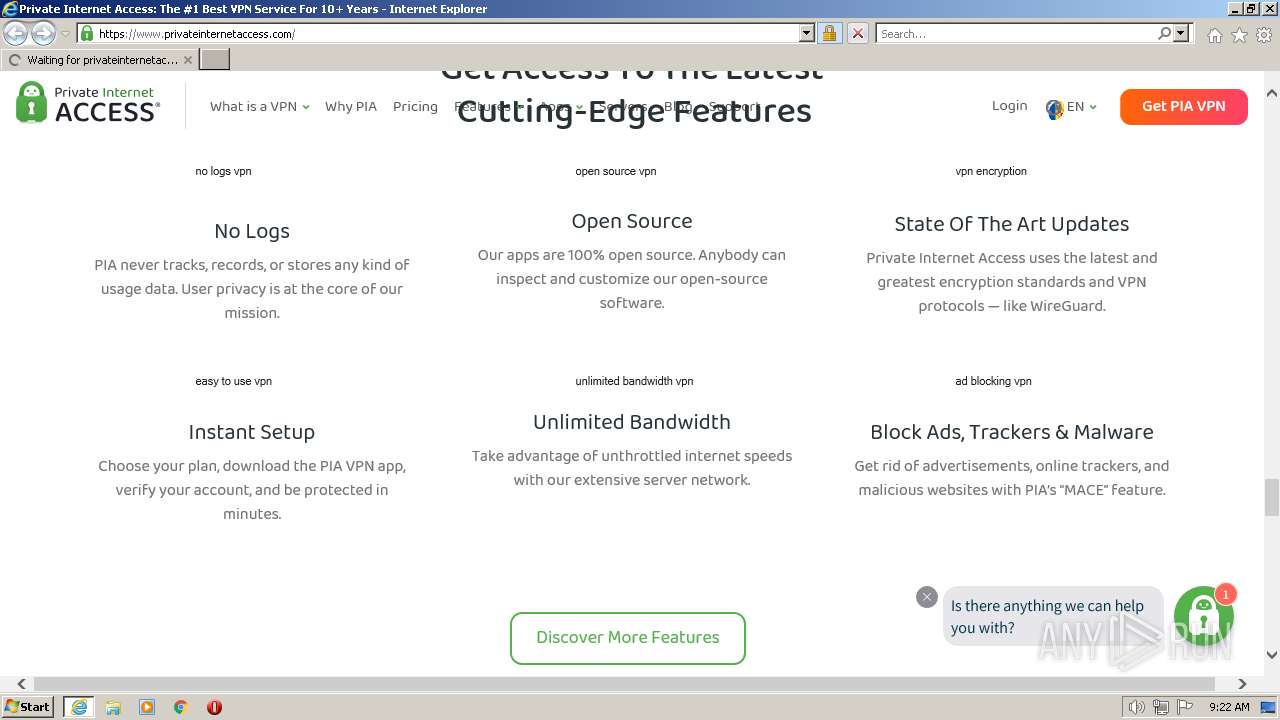Click the 'Unlimited Bandwidth' heading

pos(632,422)
